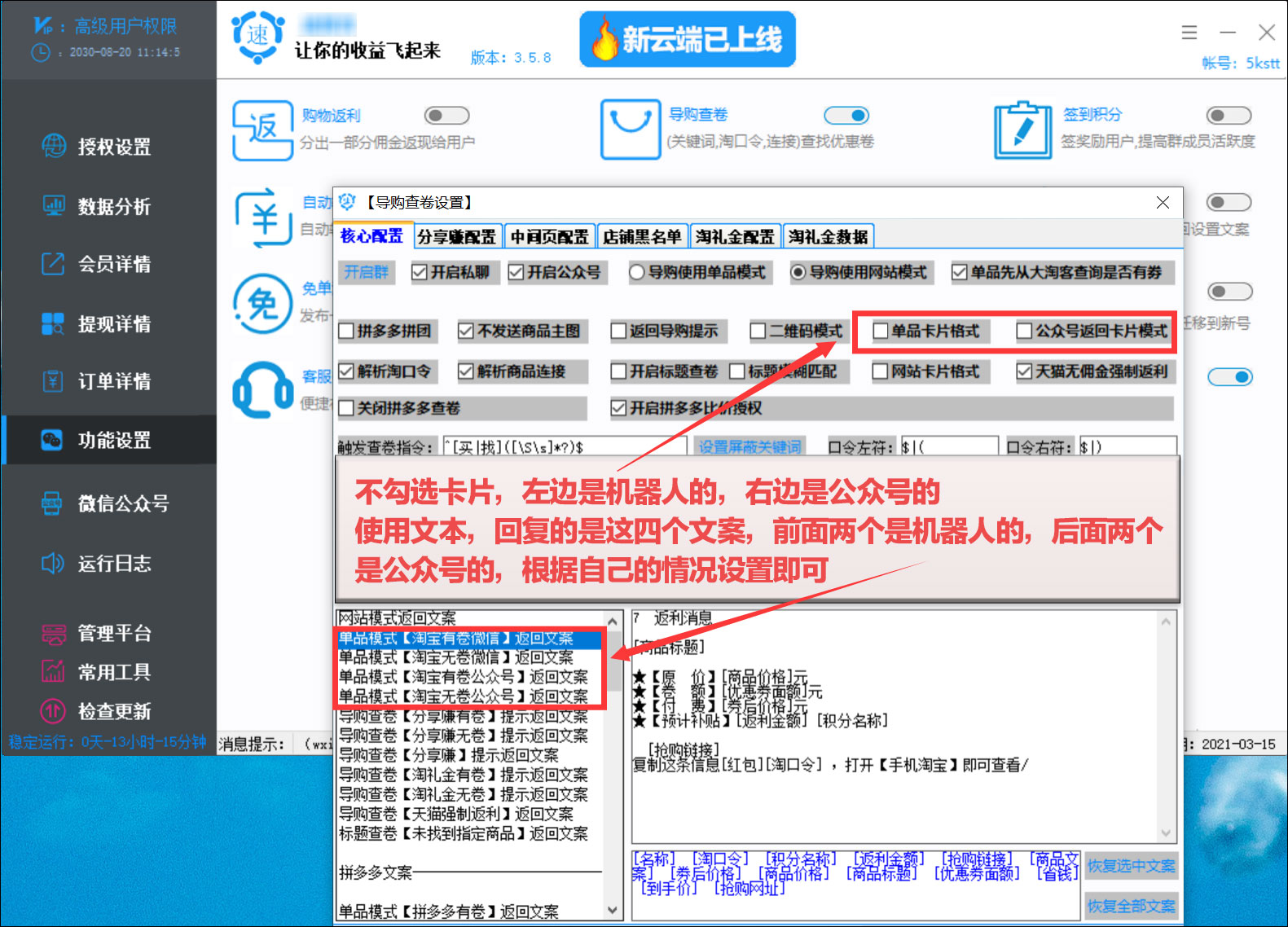Click the 口令右符 input field
The width and height of the screenshot is (1288, 927).
point(1128,446)
